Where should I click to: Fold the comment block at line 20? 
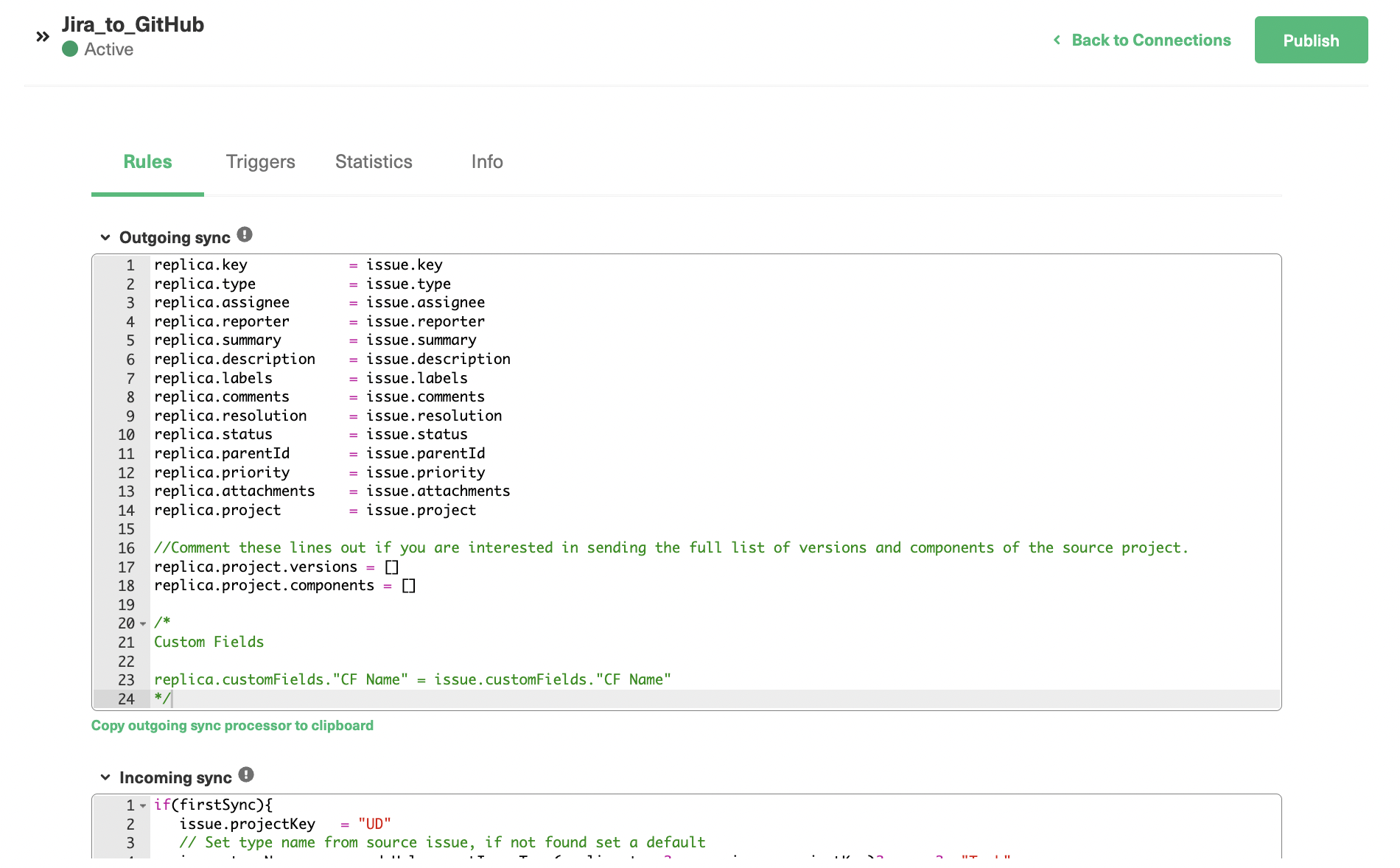143,623
